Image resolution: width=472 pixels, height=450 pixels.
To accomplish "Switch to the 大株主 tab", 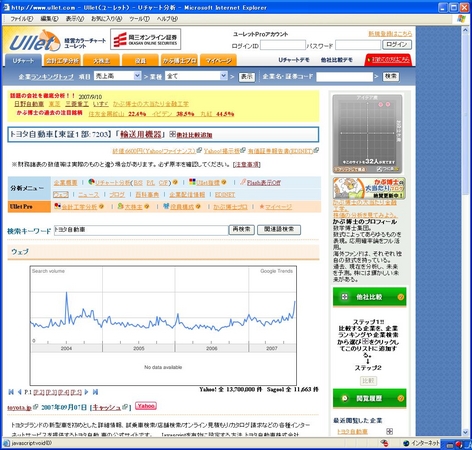I will tap(101, 61).
